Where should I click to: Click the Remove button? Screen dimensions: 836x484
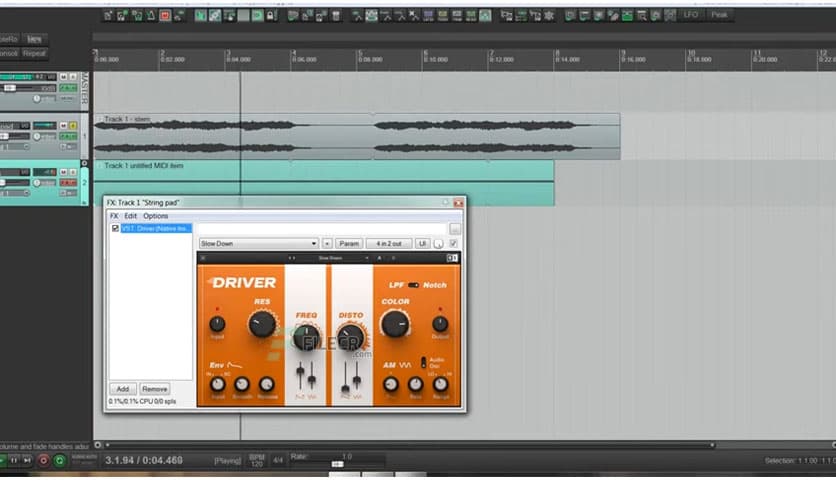tap(155, 389)
